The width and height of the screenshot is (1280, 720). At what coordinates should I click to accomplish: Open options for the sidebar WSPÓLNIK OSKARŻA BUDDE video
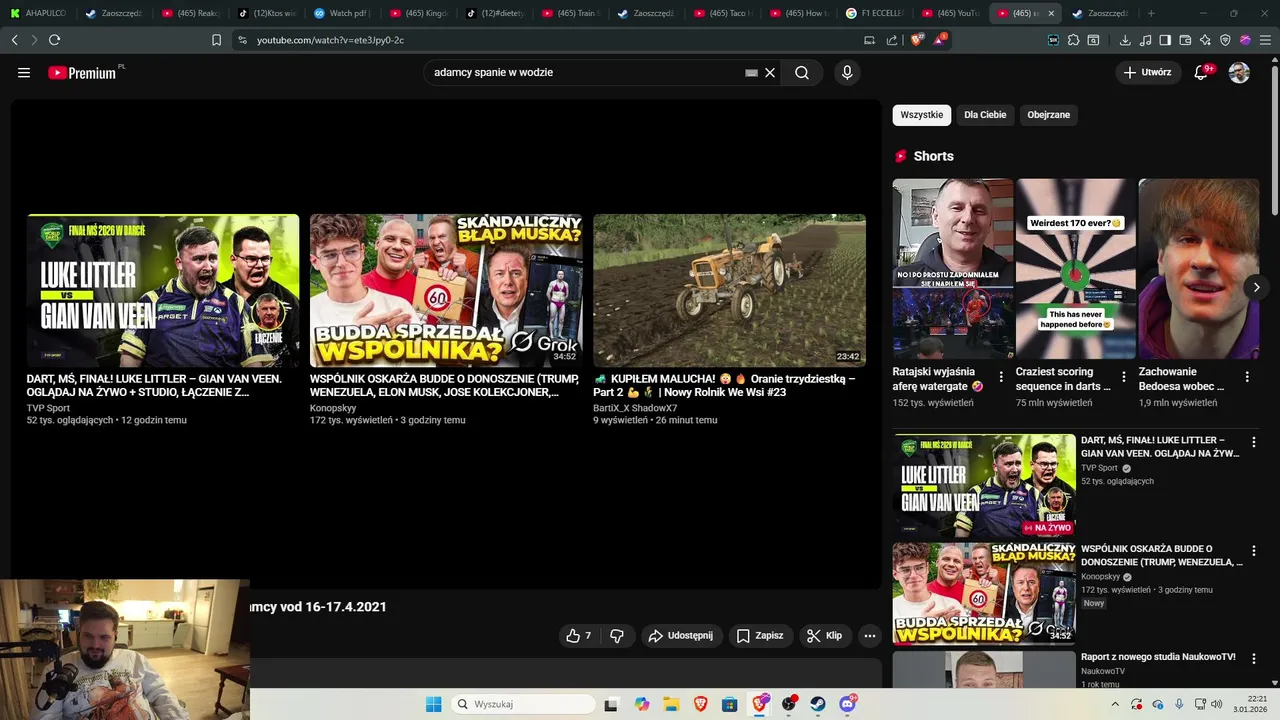click(x=1254, y=551)
